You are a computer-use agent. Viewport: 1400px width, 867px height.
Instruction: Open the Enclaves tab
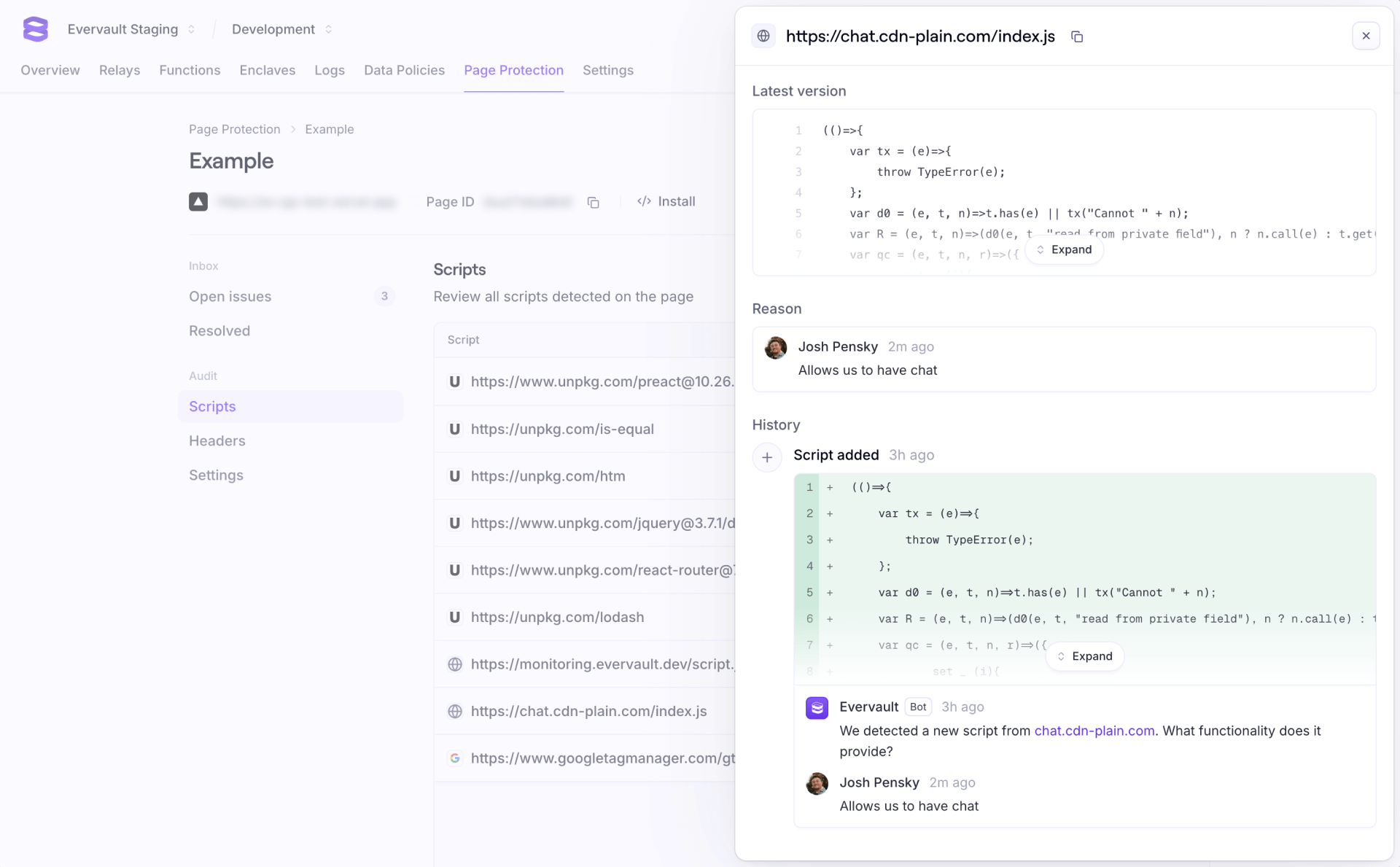point(267,70)
